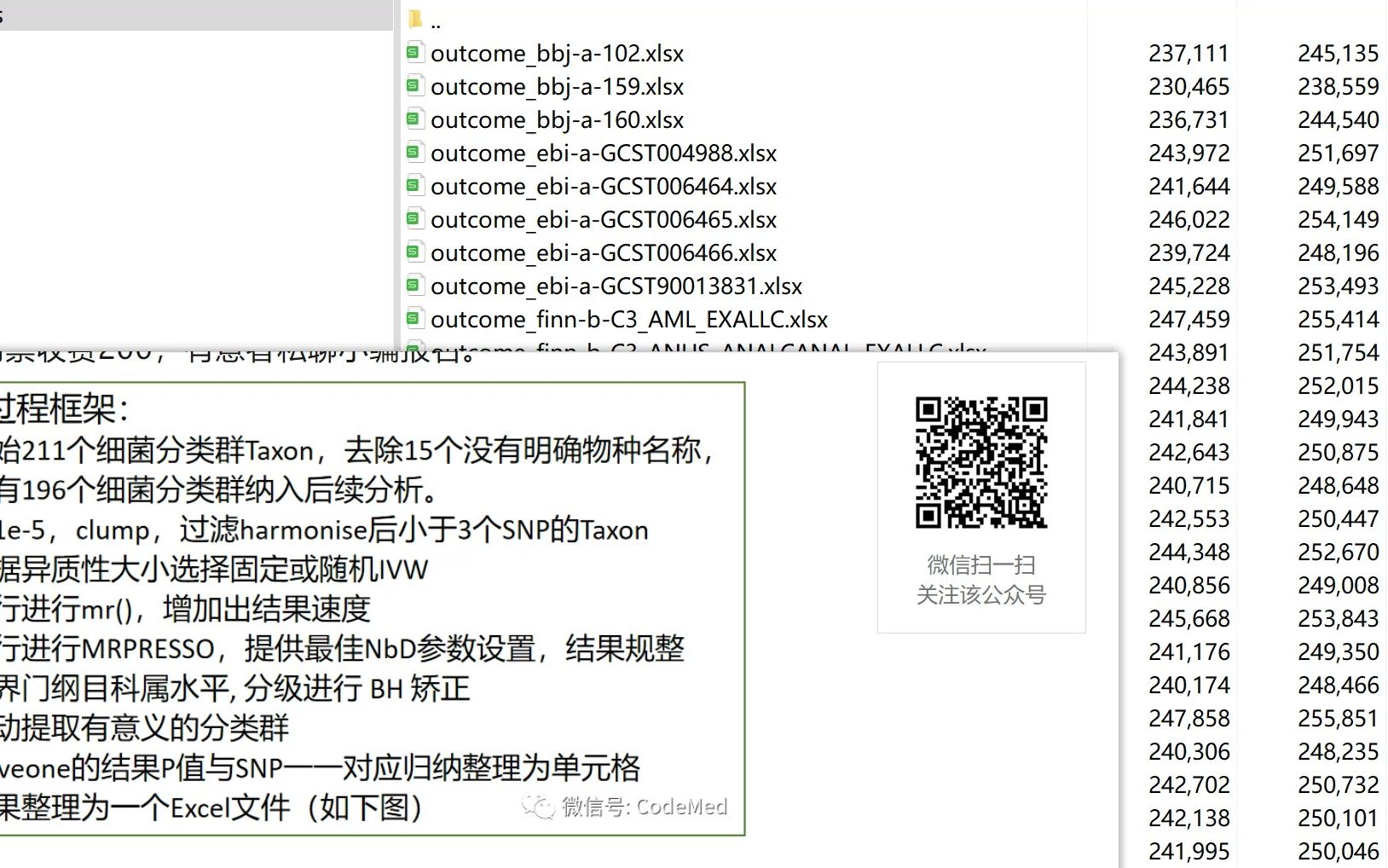Scan the WeChat QR code image
This screenshot has height=868, width=1388.
tap(980, 462)
